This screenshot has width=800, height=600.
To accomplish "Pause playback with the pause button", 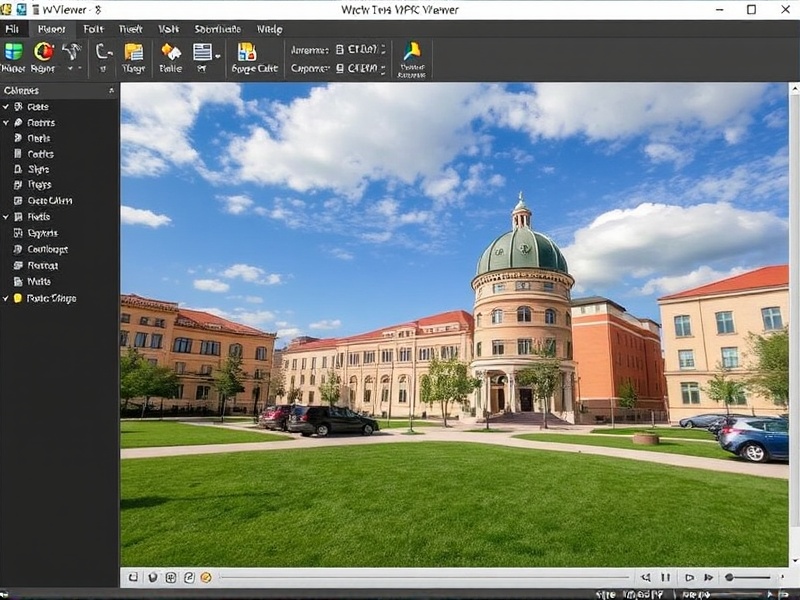I will [x=665, y=577].
